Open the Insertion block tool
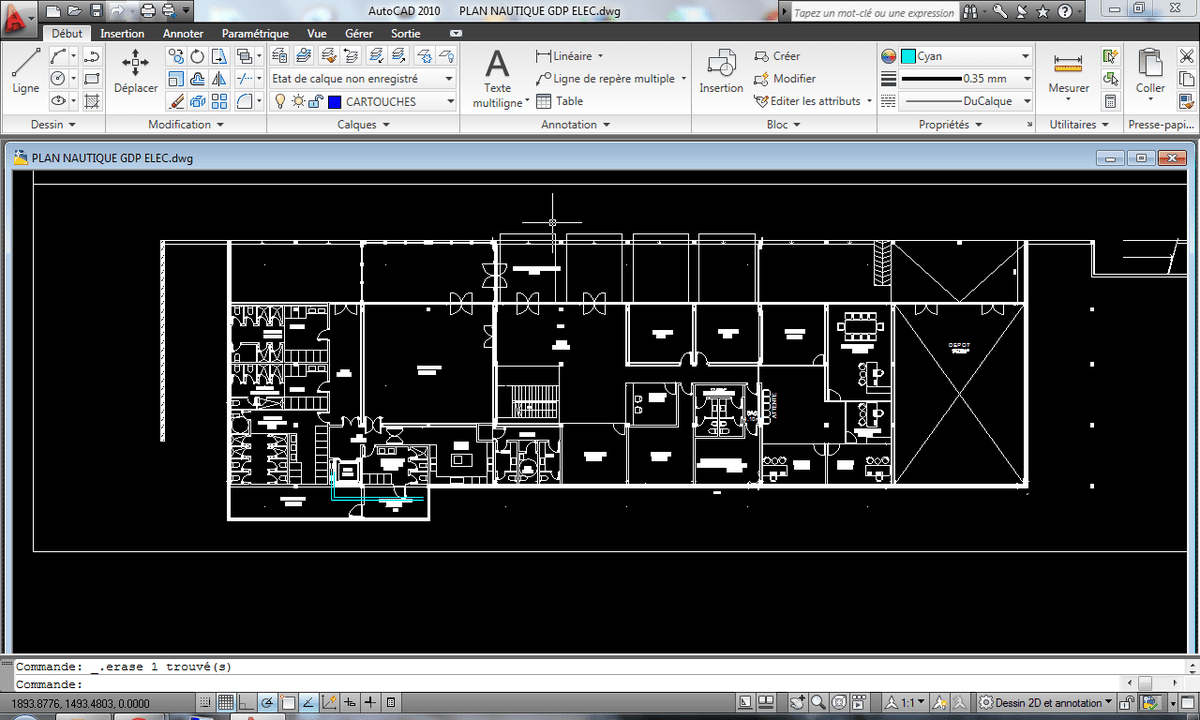 click(721, 70)
